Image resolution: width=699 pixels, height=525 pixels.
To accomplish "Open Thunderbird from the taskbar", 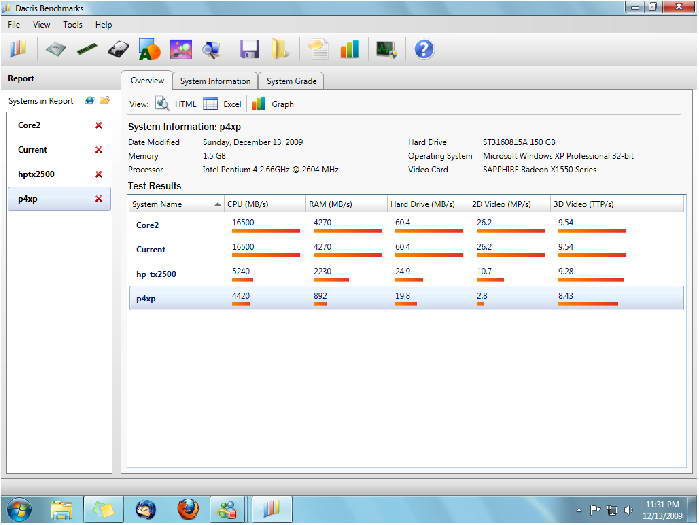I will [x=146, y=509].
